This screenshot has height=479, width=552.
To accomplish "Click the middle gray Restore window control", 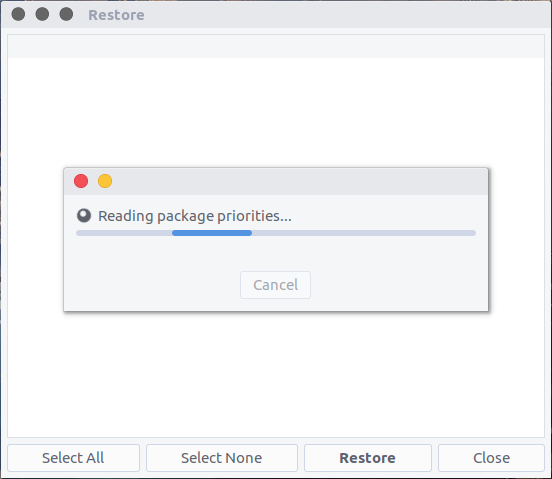I will (x=42, y=14).
